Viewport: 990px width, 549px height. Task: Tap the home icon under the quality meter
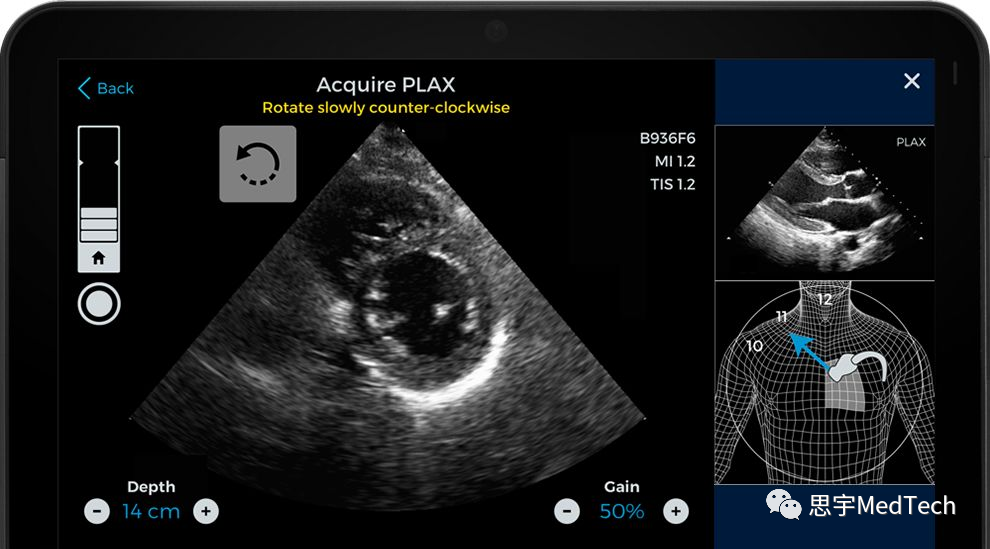[x=98, y=258]
